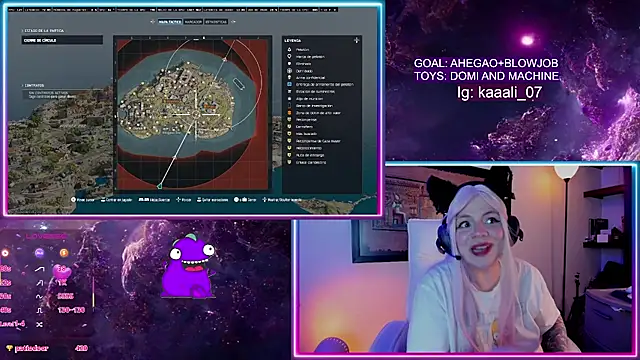This screenshot has width=640, height=360.
Task: Click the tipper score 400
Action: pyautogui.click(x=81, y=348)
